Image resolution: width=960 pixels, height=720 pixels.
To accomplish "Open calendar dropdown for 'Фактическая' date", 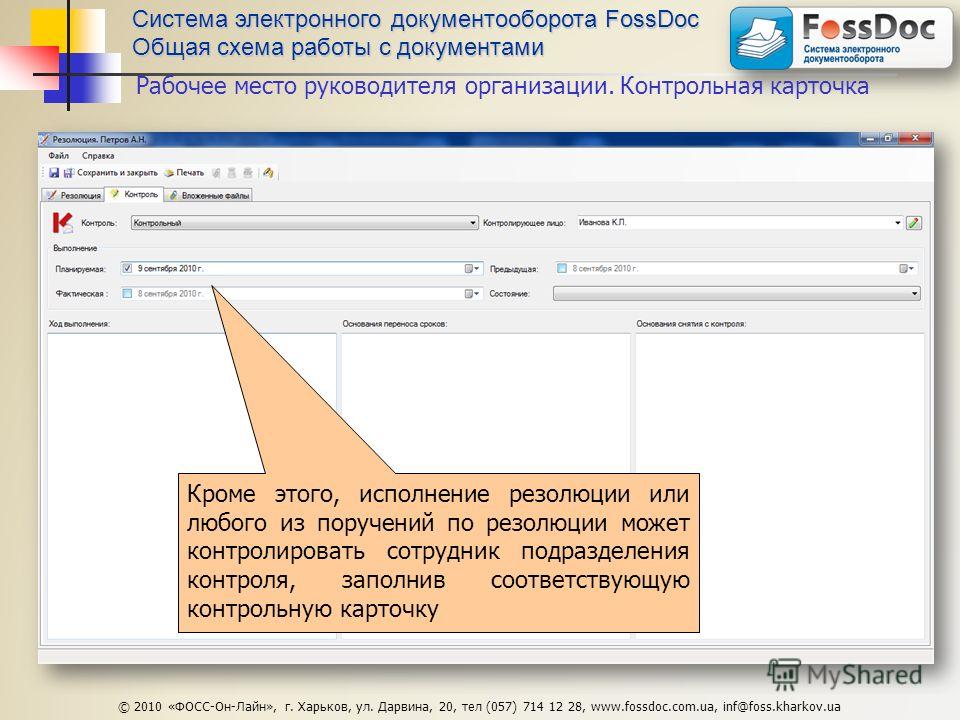I will point(471,294).
